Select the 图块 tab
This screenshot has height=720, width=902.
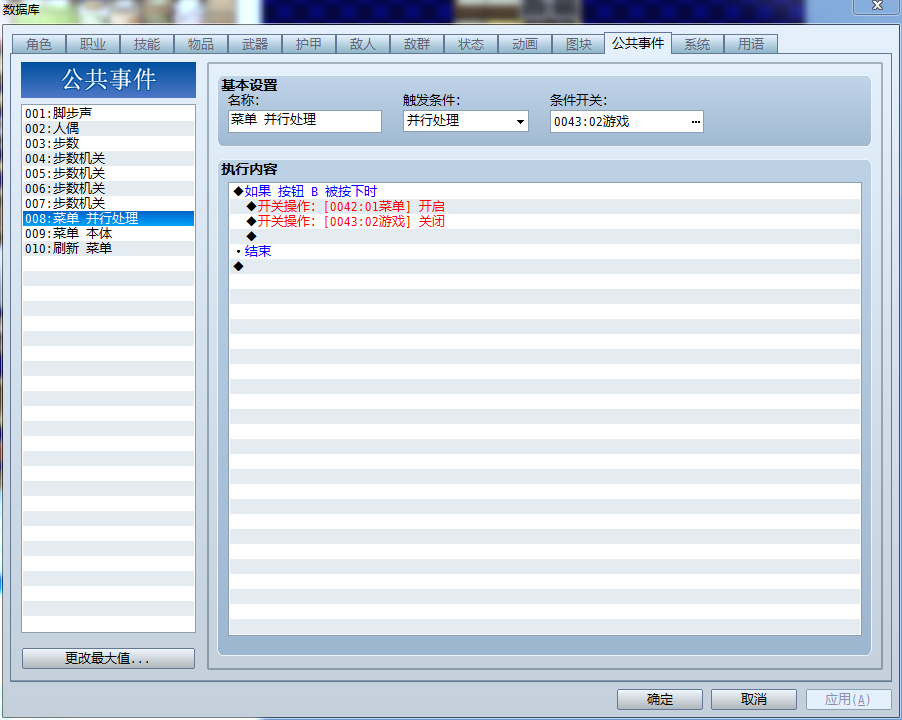click(x=579, y=44)
